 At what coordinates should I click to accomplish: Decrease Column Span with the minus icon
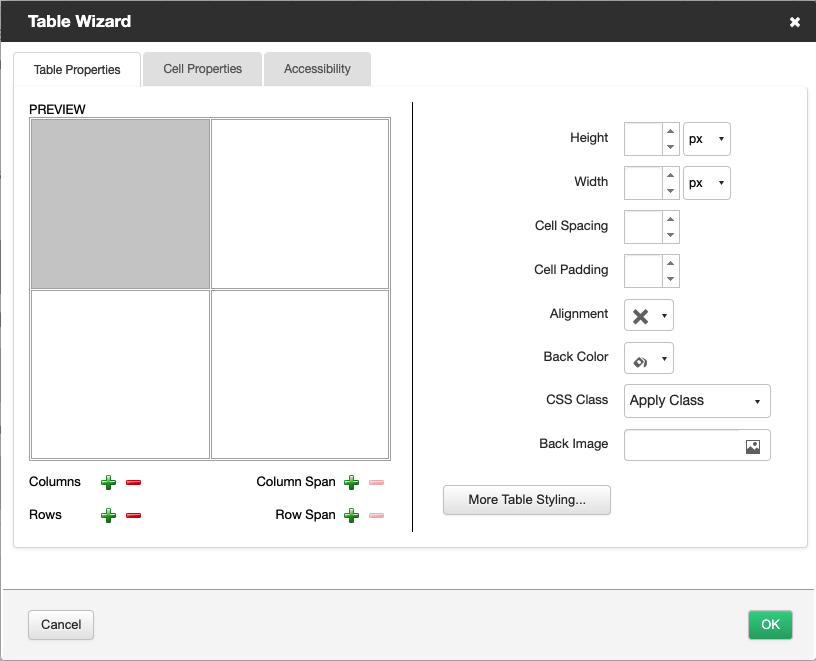click(377, 482)
